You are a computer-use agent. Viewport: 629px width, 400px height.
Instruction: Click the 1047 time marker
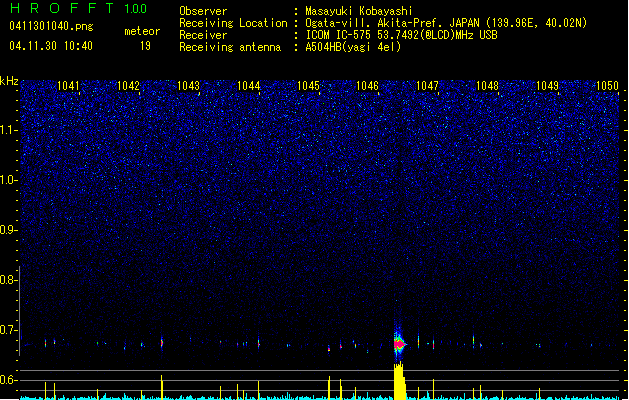point(427,86)
